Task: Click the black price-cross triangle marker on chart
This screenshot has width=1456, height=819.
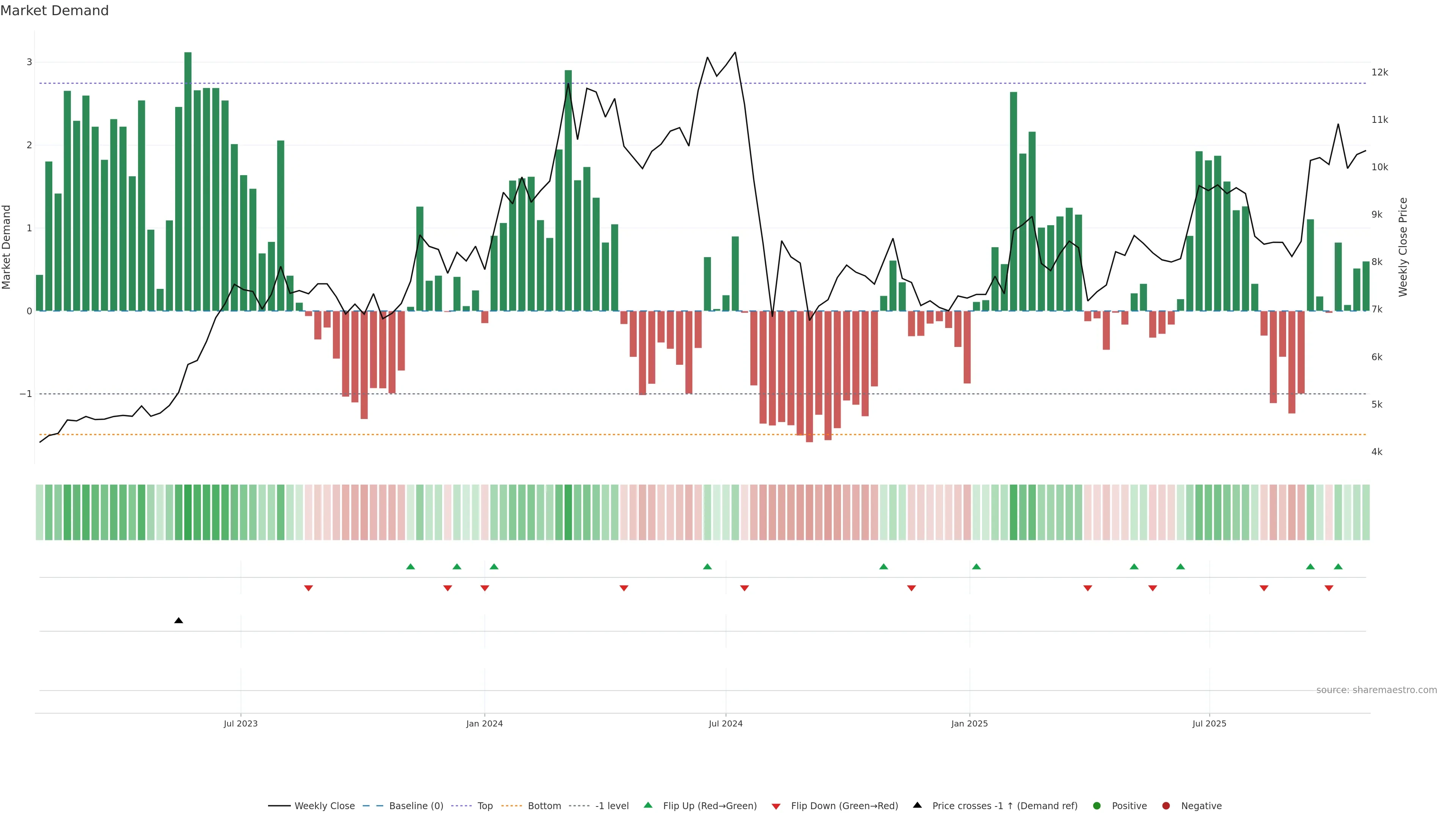Action: pos(179,621)
